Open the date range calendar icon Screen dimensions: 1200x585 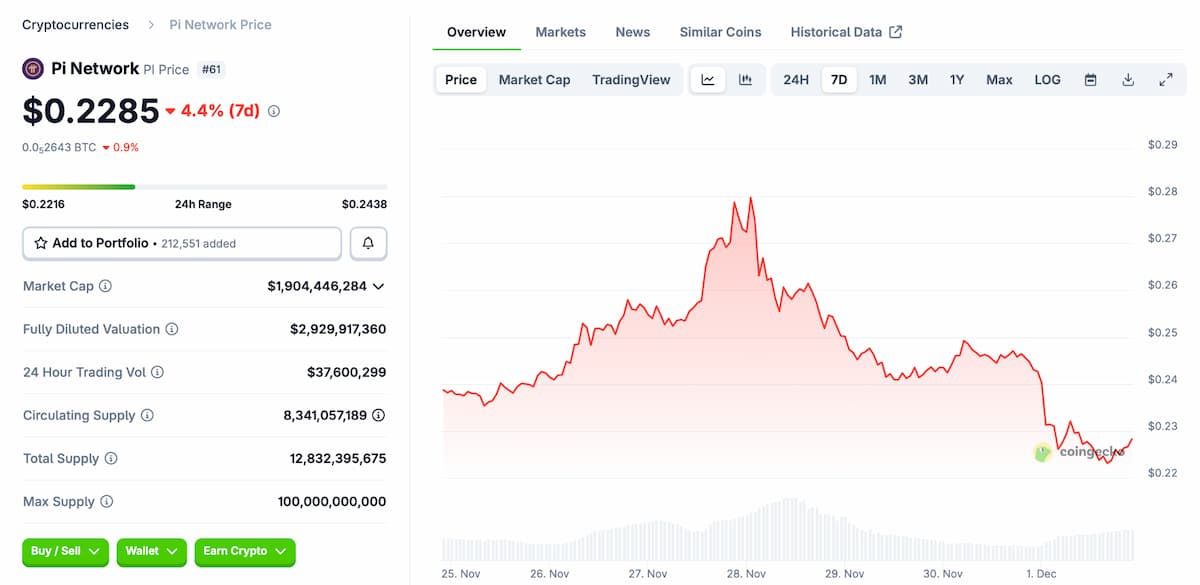pyautogui.click(x=1090, y=79)
